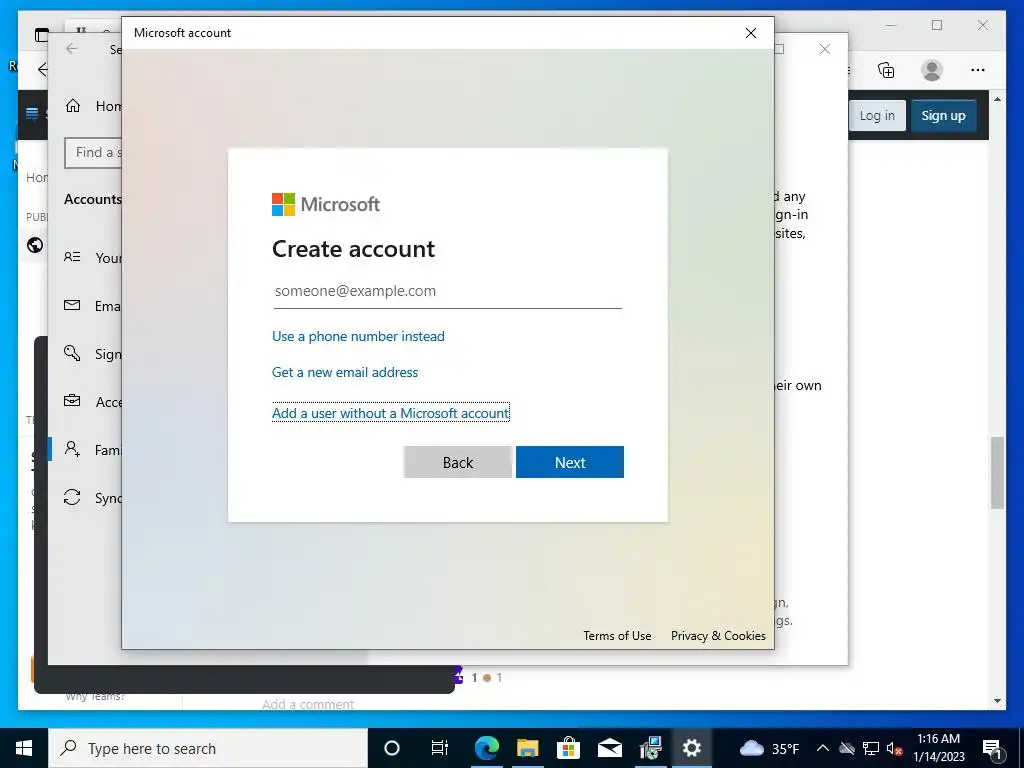This screenshot has height=768, width=1024.
Task: Open Edge Settings and more menu
Action: click(x=978, y=70)
